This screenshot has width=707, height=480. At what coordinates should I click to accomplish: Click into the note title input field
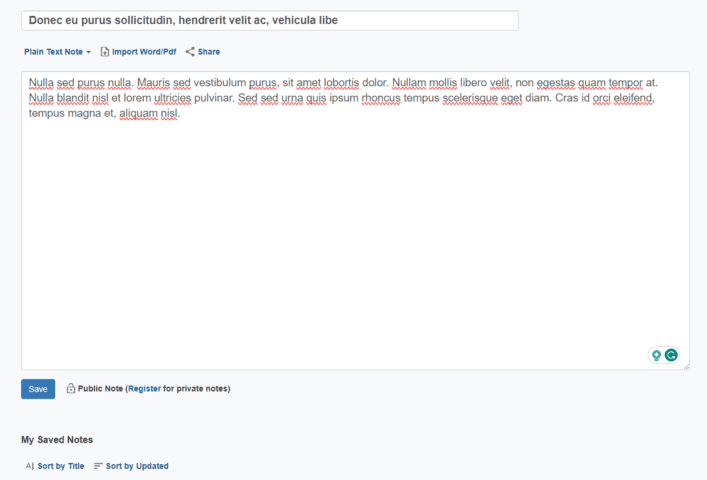tap(270, 20)
